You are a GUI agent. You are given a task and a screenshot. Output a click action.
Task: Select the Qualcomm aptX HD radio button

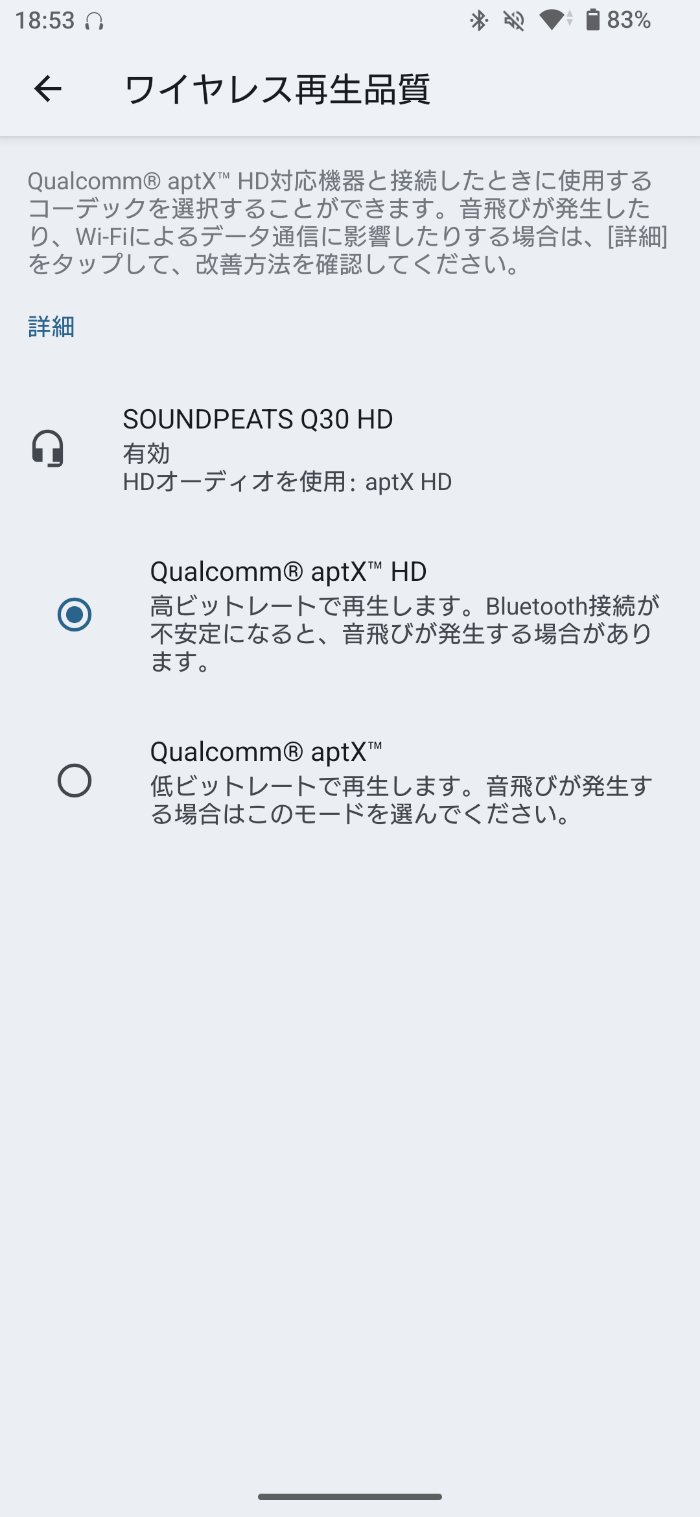pos(75,614)
